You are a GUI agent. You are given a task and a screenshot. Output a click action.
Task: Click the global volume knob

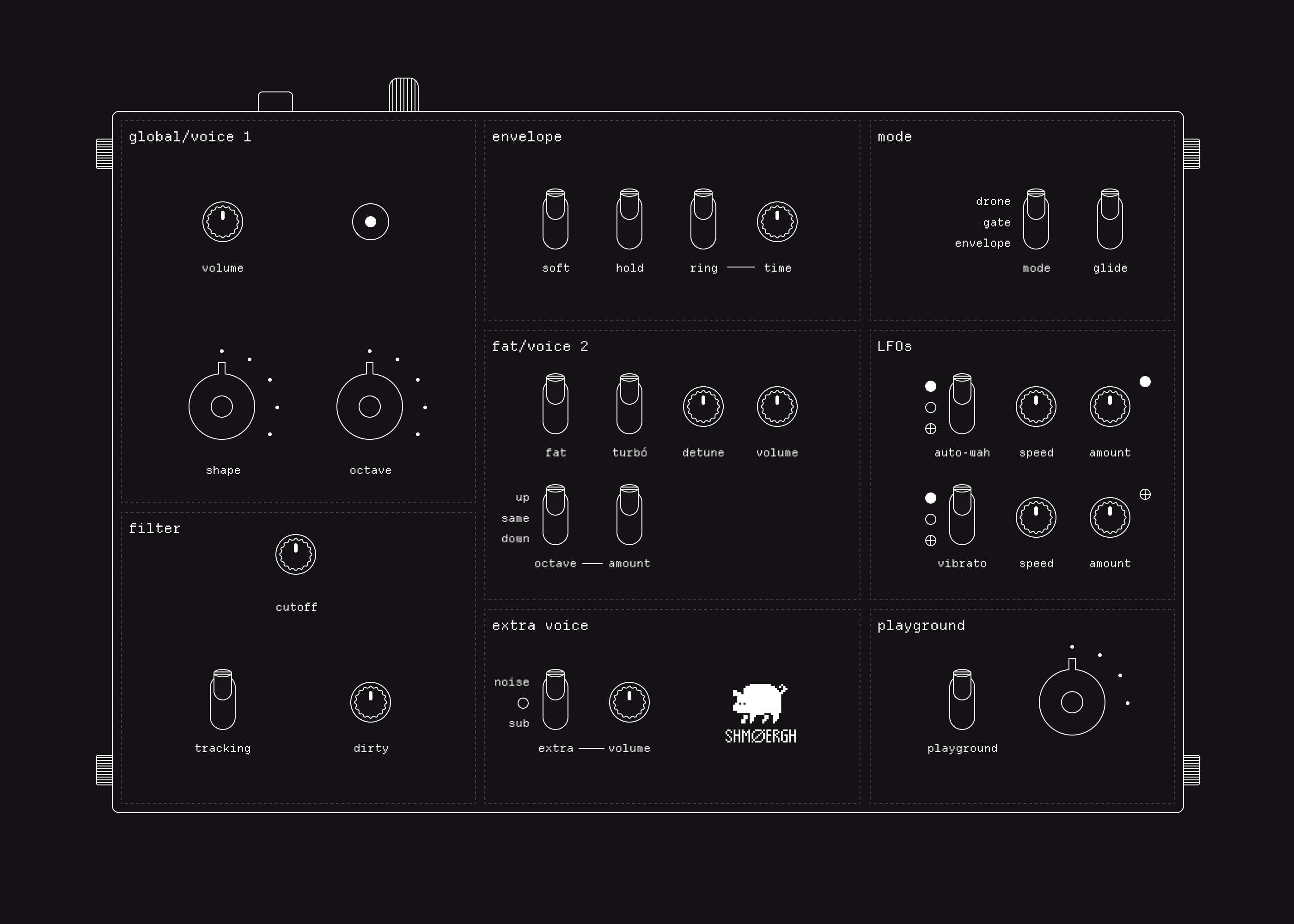coord(222,222)
